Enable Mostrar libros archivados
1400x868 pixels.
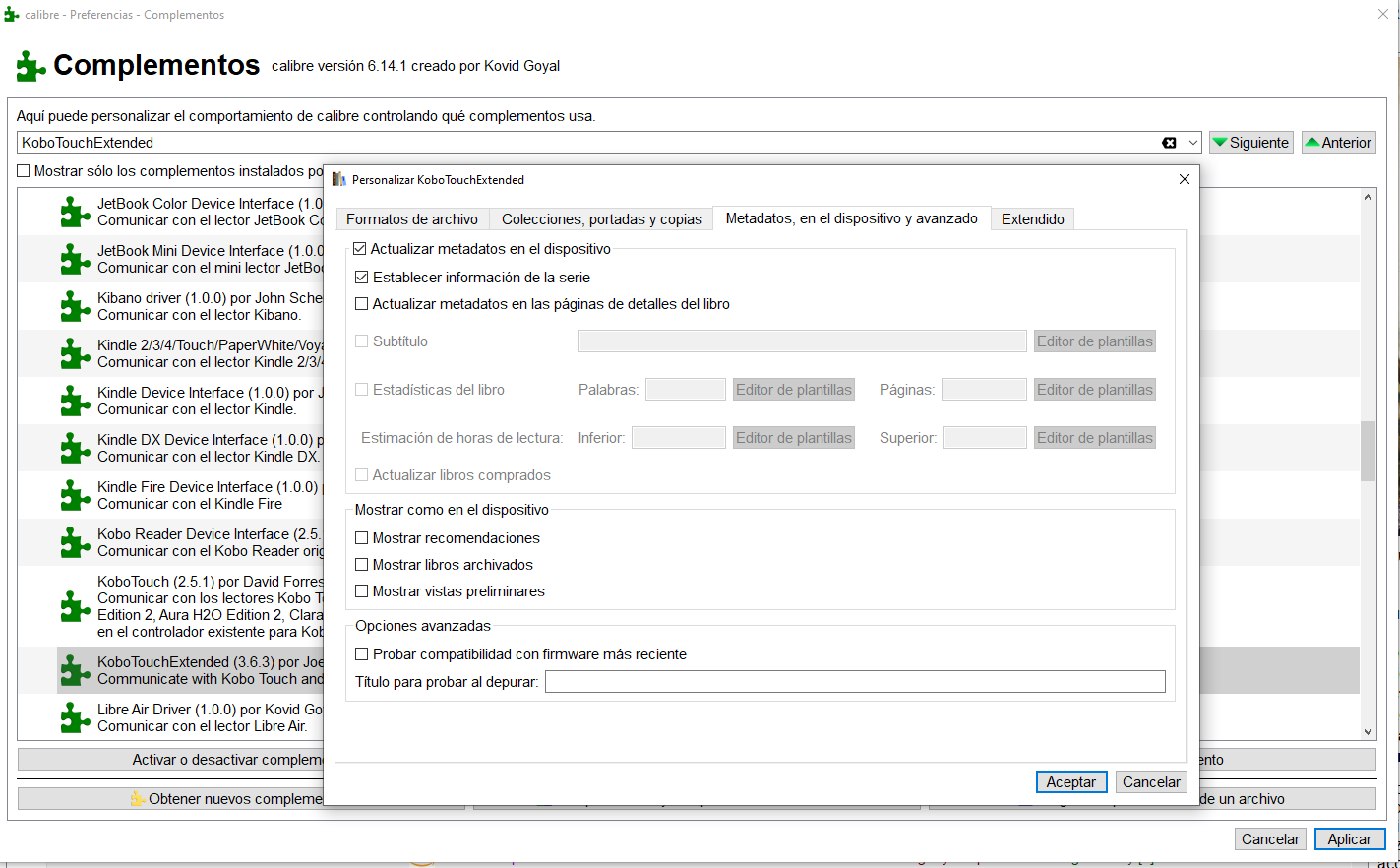(361, 565)
